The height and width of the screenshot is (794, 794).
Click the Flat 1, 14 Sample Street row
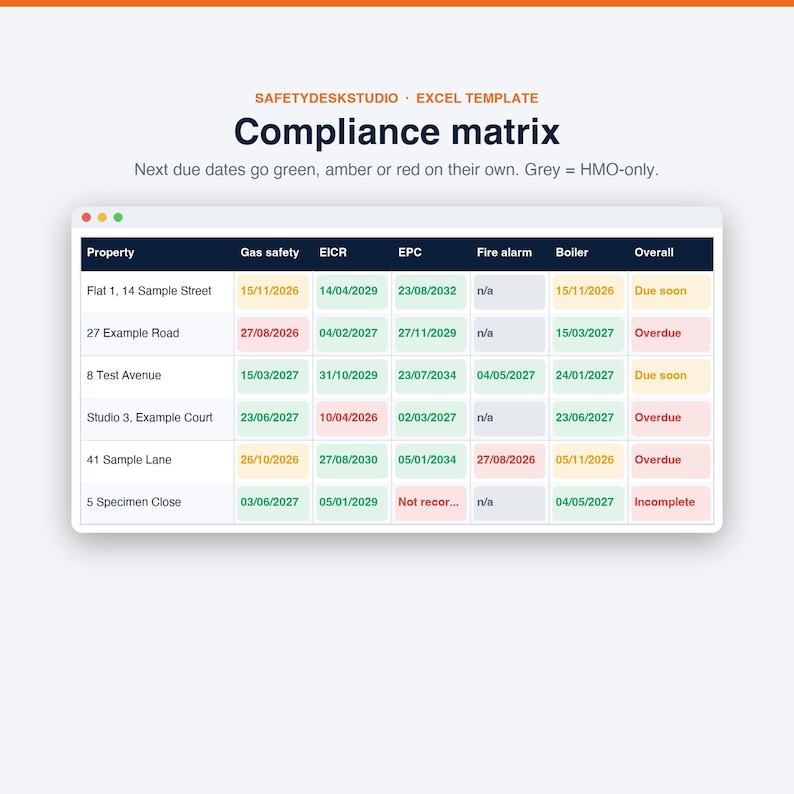pyautogui.click(x=397, y=292)
